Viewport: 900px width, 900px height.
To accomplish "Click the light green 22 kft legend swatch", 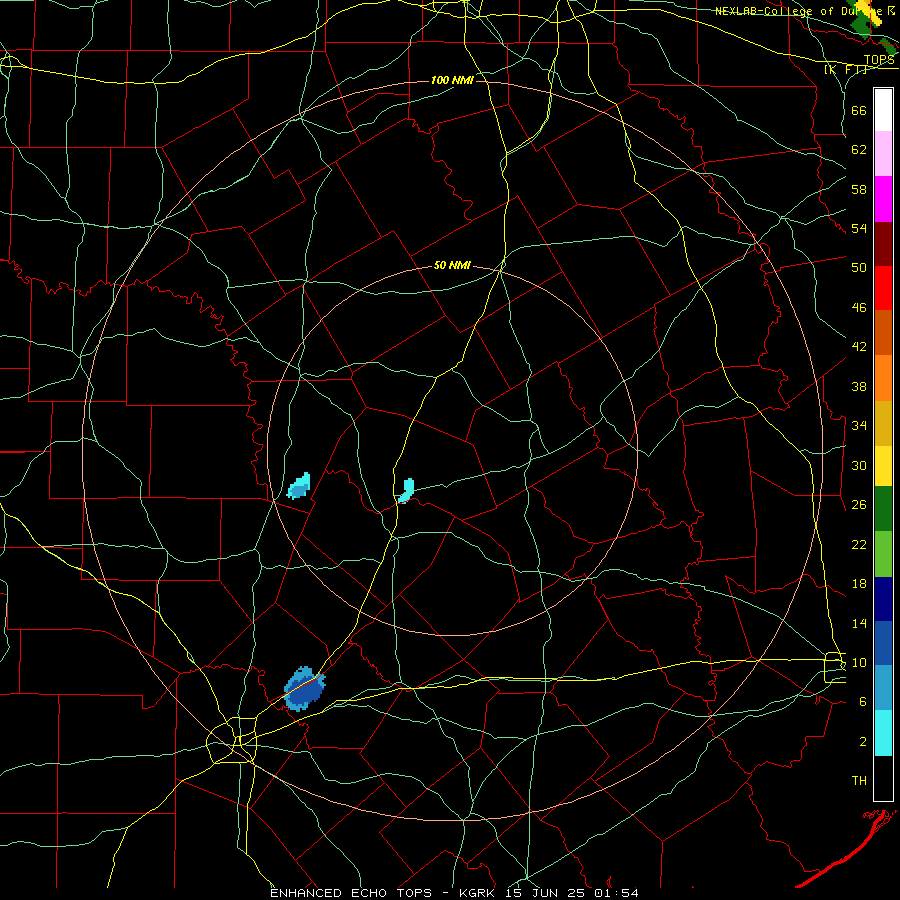I will [883, 554].
